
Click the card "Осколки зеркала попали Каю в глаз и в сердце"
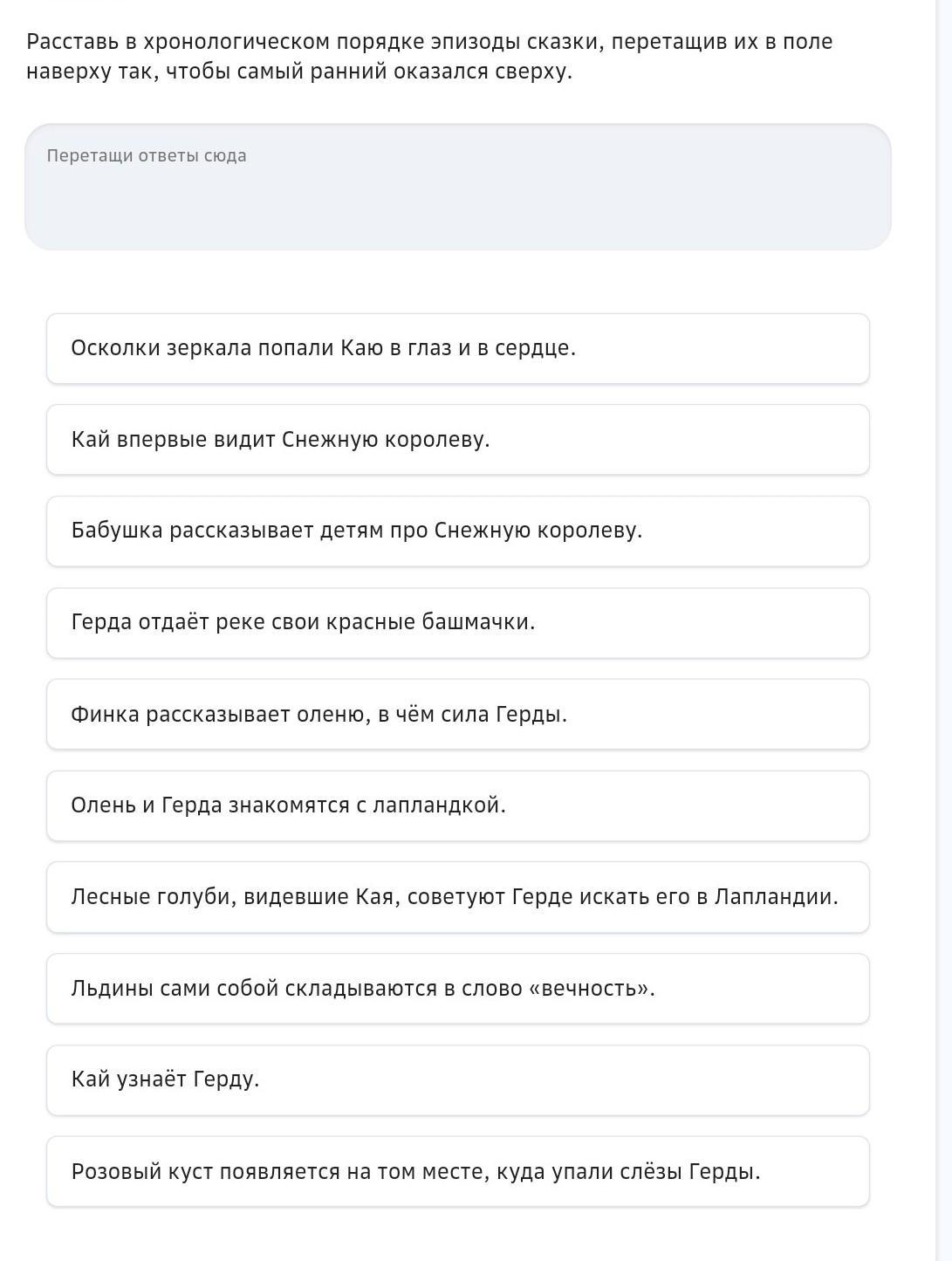(457, 348)
